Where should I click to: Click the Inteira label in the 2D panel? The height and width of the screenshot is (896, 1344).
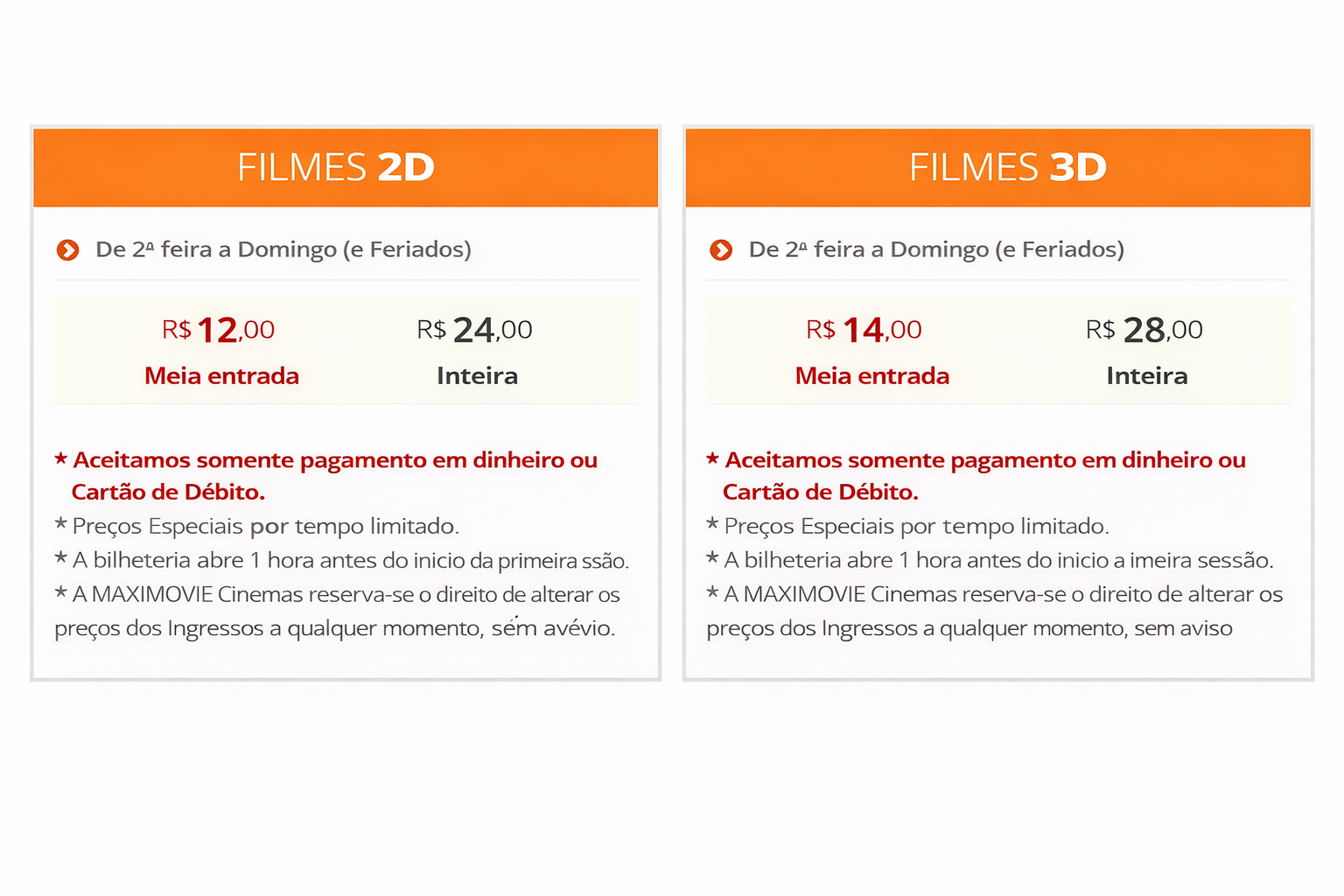[477, 376]
